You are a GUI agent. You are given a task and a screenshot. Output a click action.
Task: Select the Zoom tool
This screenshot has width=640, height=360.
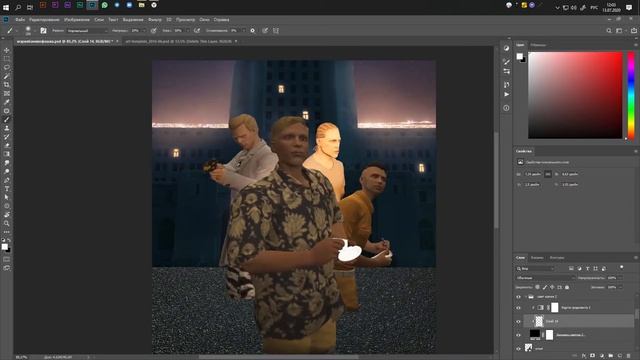(7, 223)
